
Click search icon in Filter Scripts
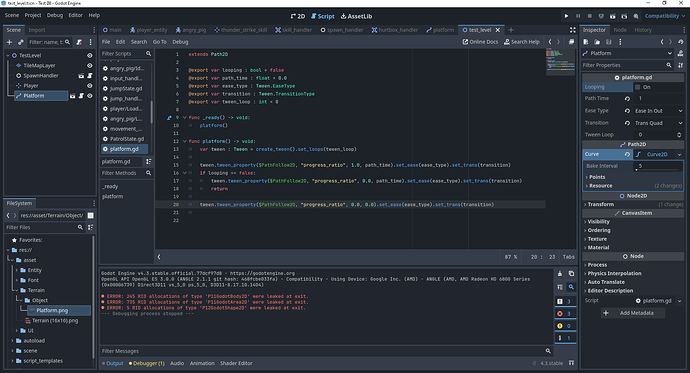(x=148, y=54)
